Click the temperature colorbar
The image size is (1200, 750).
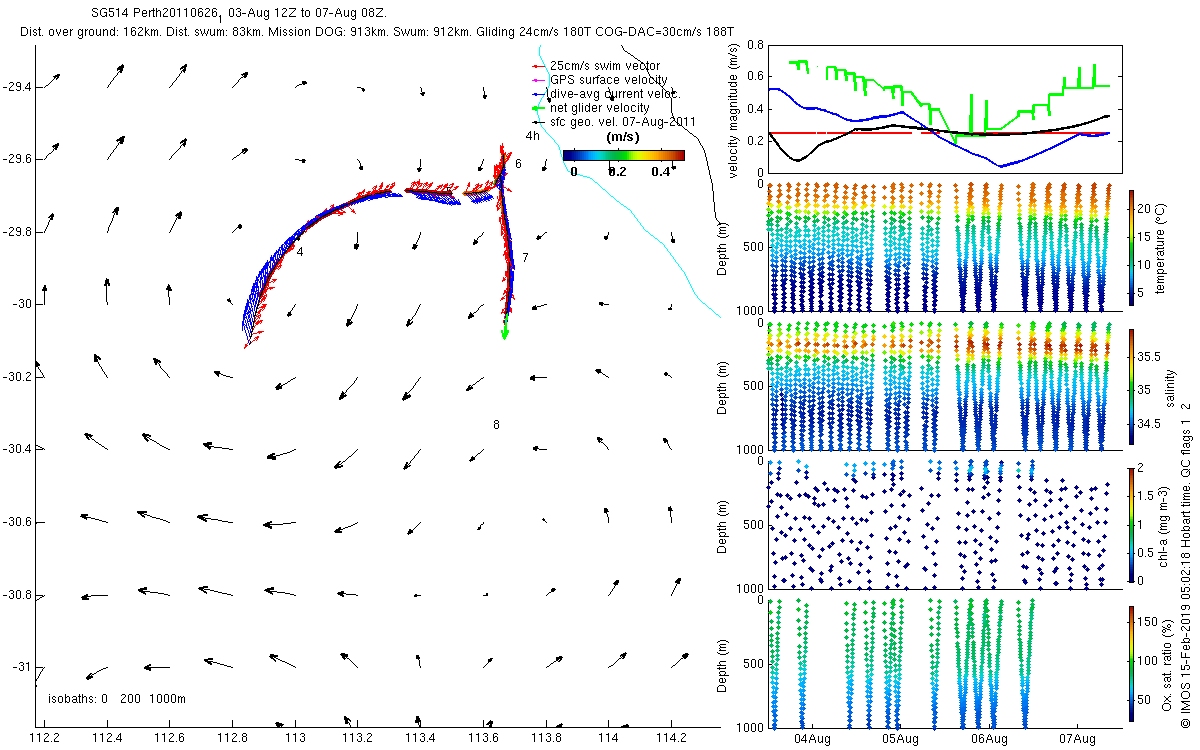[1131, 248]
